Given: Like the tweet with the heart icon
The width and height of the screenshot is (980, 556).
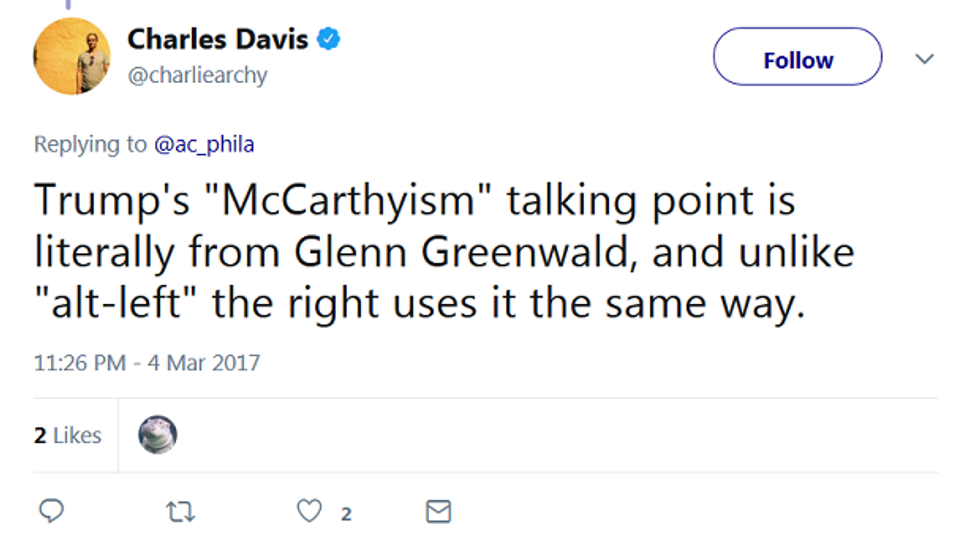Looking at the screenshot, I should click(310, 513).
